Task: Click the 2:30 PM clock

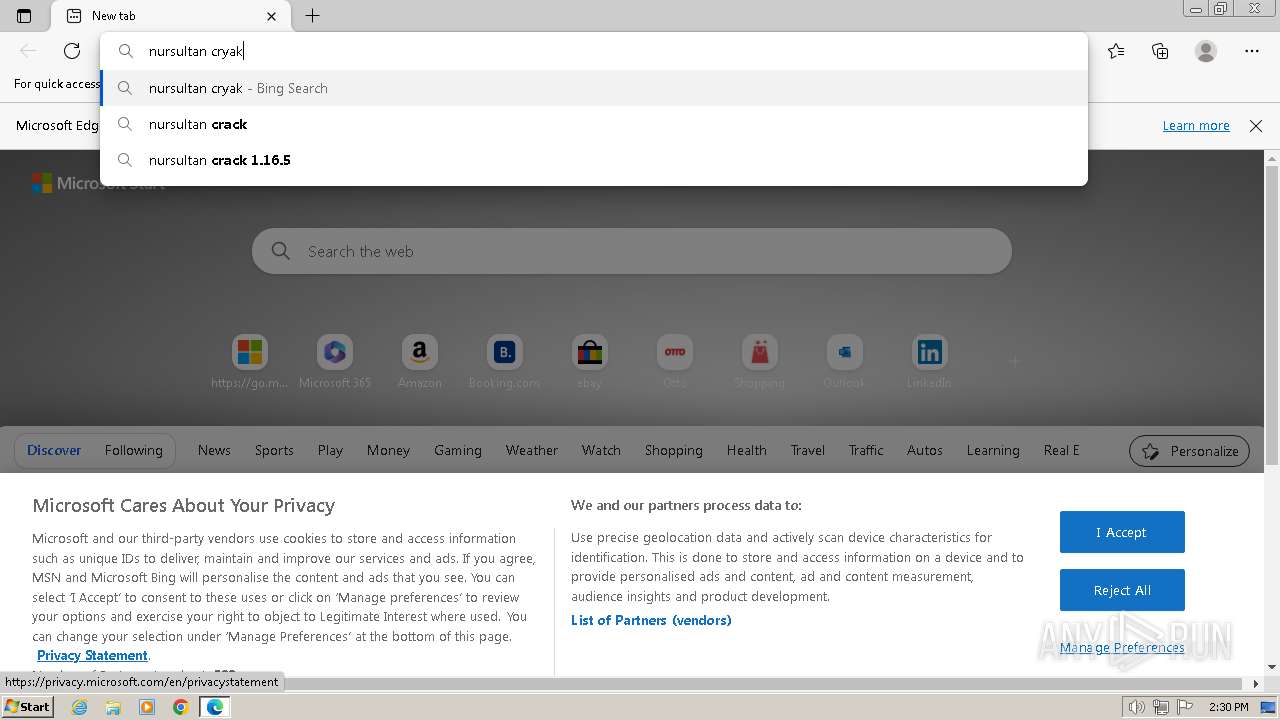Action: pos(1228,707)
